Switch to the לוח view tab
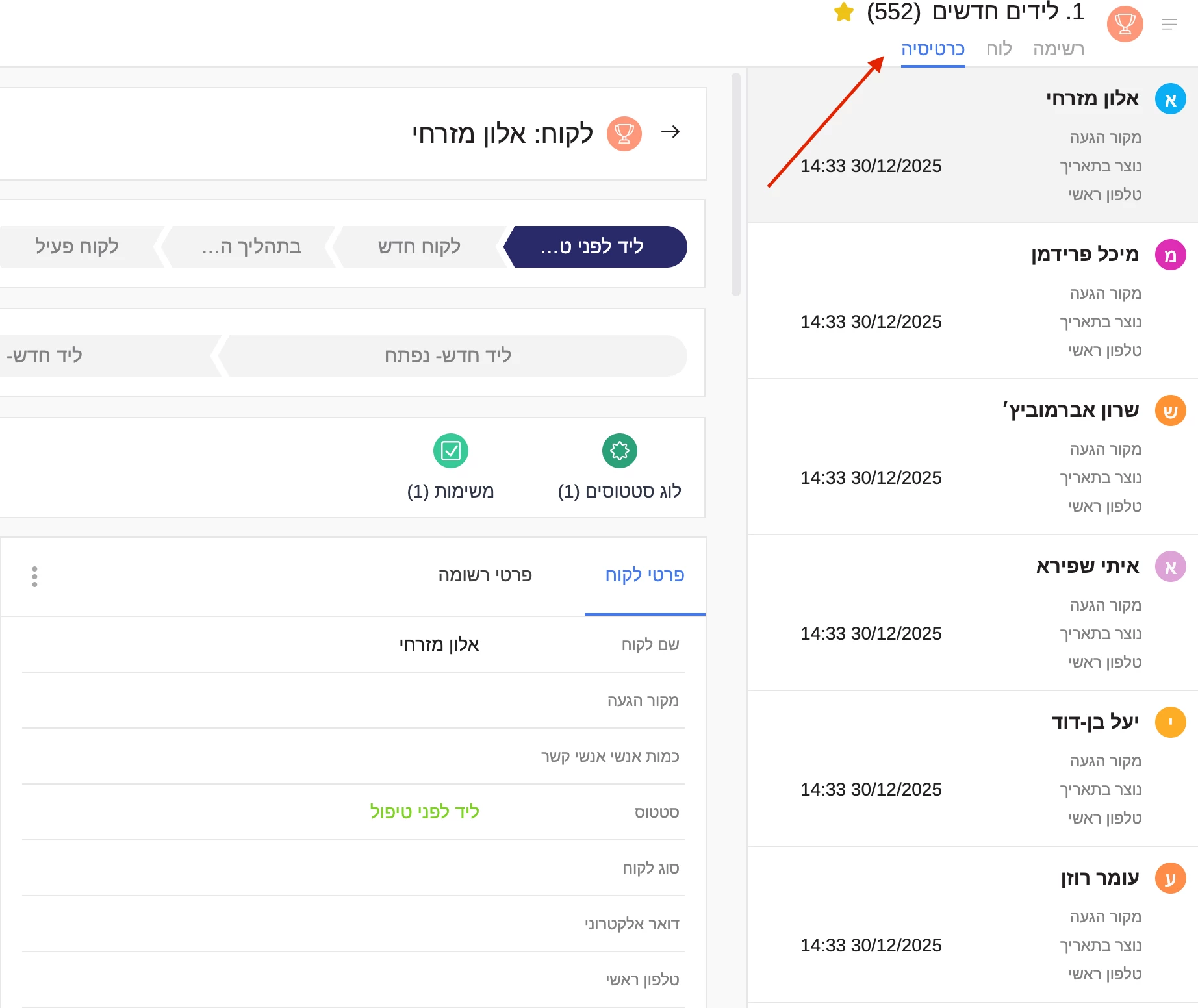This screenshot has width=1198, height=1008. point(999,49)
